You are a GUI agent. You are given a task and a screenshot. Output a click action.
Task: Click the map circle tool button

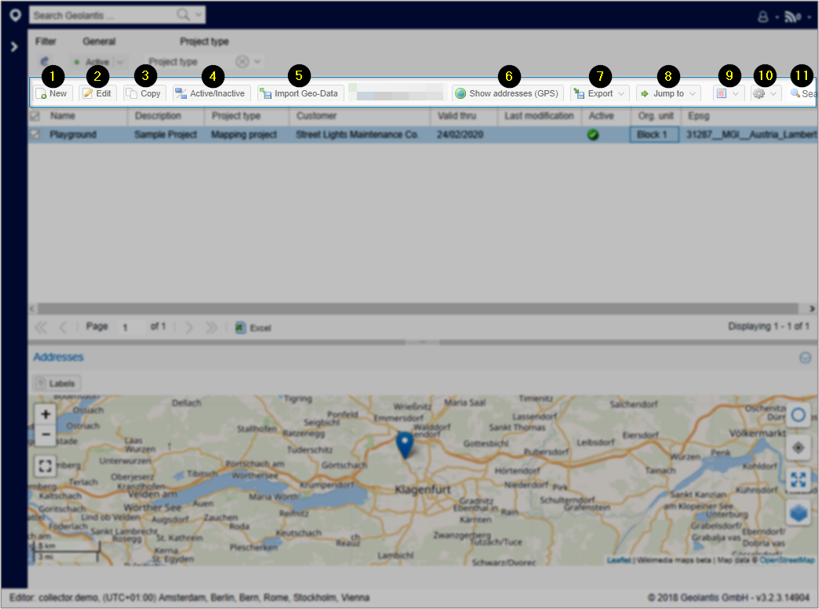click(798, 415)
